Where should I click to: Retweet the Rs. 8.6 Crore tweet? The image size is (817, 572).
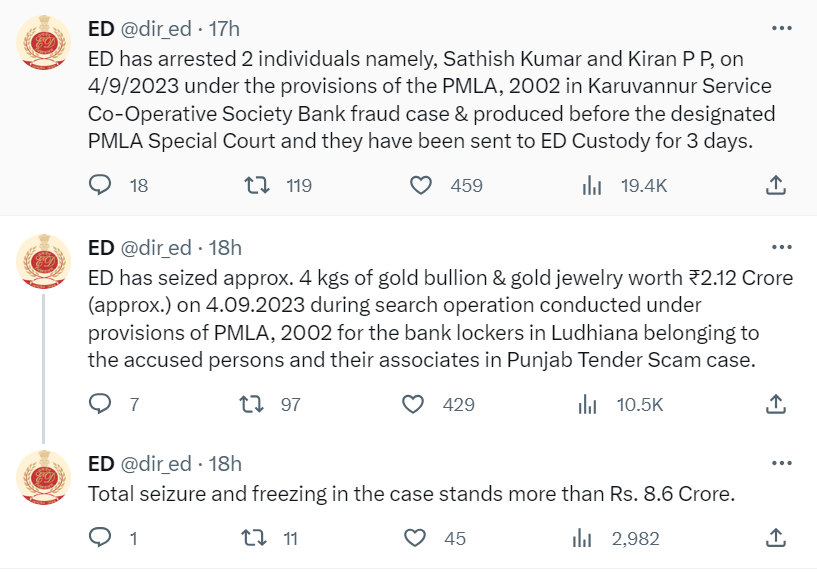254,538
